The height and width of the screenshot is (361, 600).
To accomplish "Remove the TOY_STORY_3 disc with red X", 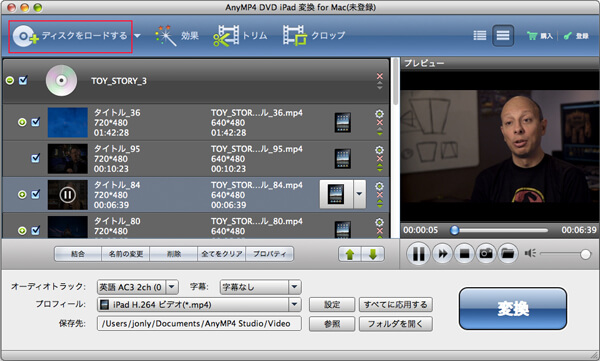I will coord(380,76).
